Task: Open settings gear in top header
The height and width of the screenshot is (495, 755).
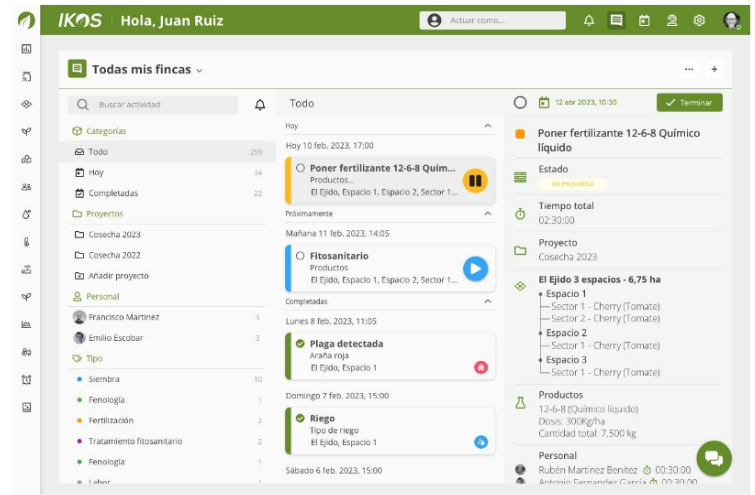Action: tap(699, 20)
